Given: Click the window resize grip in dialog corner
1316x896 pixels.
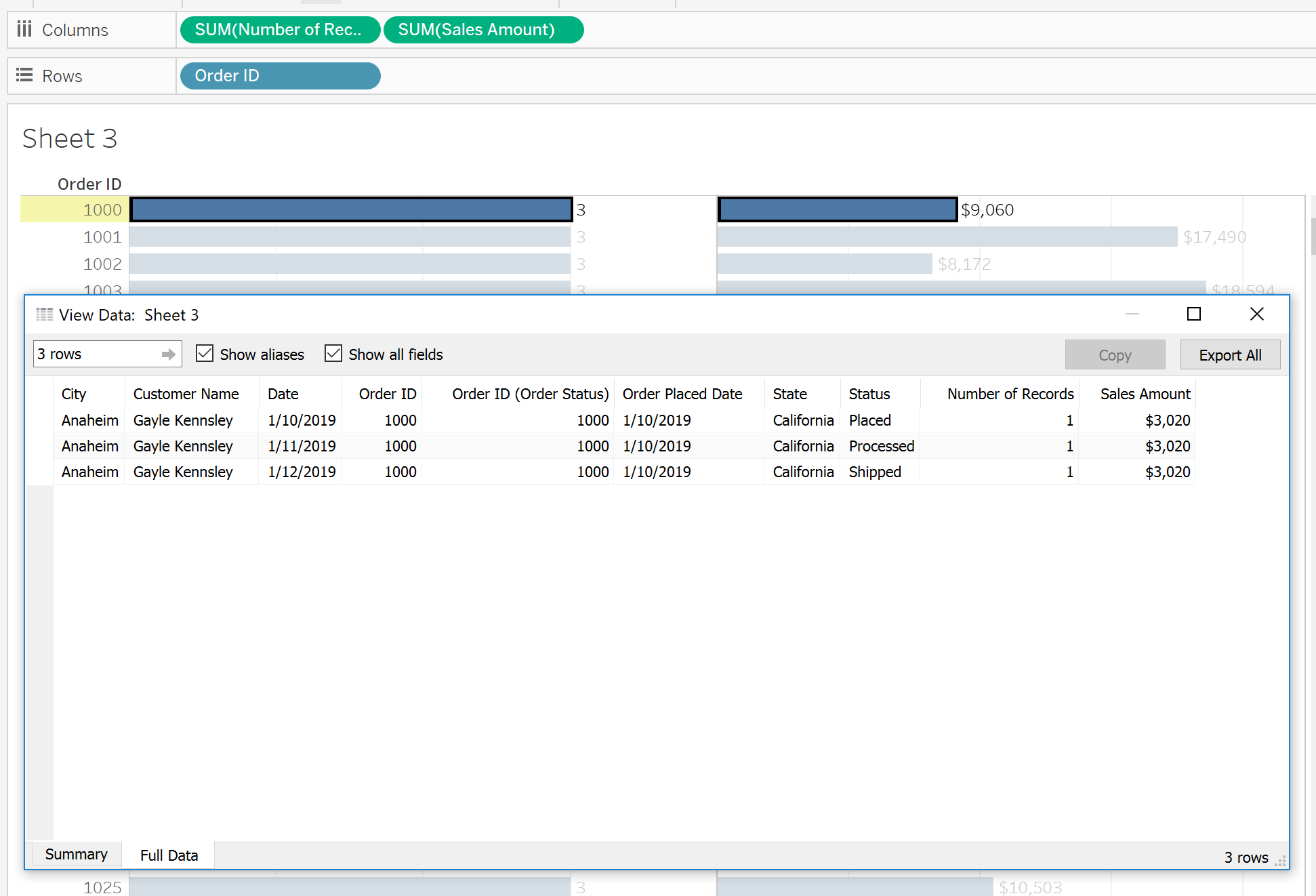Looking at the screenshot, I should pos(1280,861).
